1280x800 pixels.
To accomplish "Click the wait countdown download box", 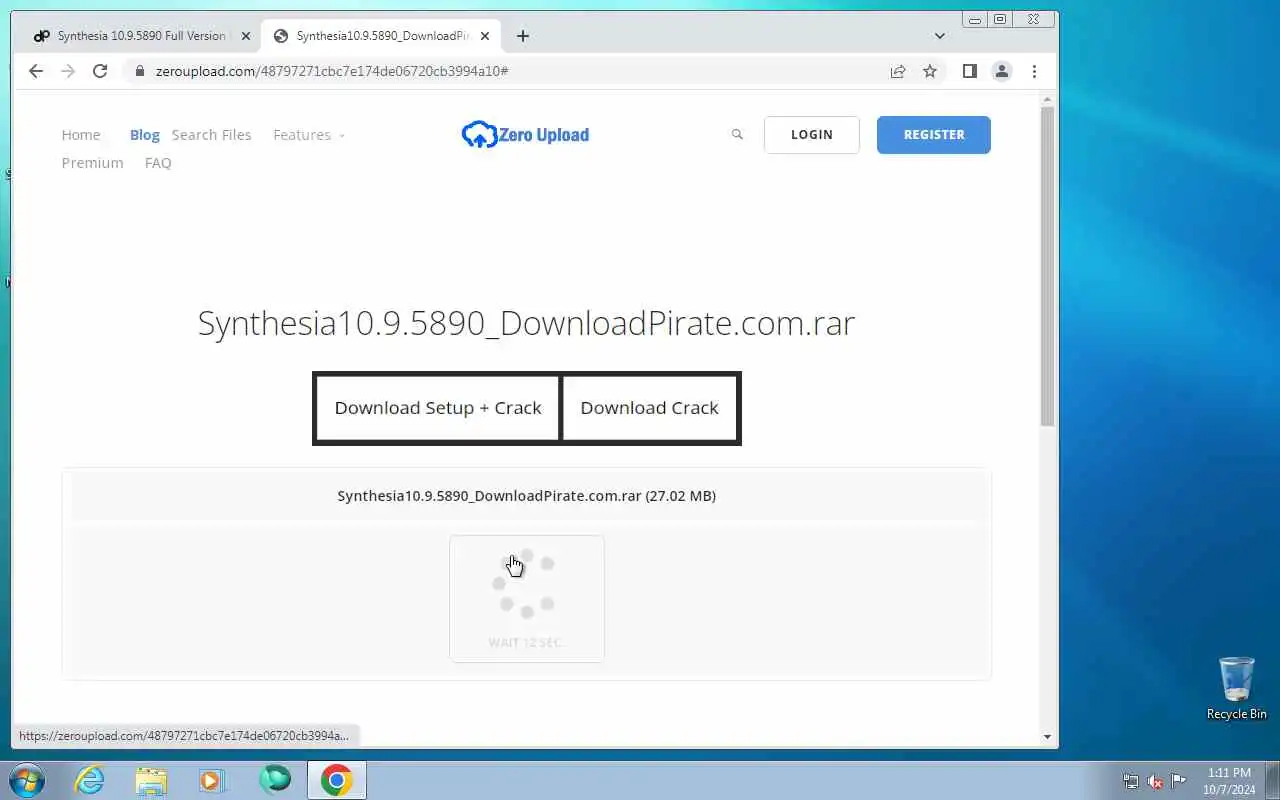I will (x=527, y=599).
